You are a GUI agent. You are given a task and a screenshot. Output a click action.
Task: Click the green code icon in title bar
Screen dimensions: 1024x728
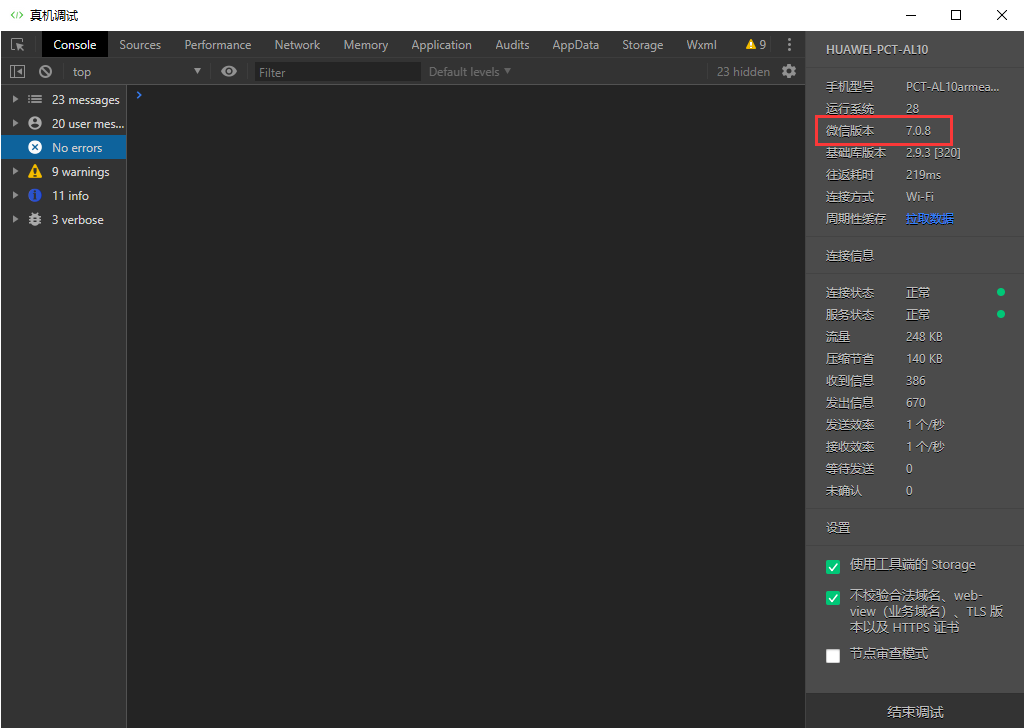17,15
